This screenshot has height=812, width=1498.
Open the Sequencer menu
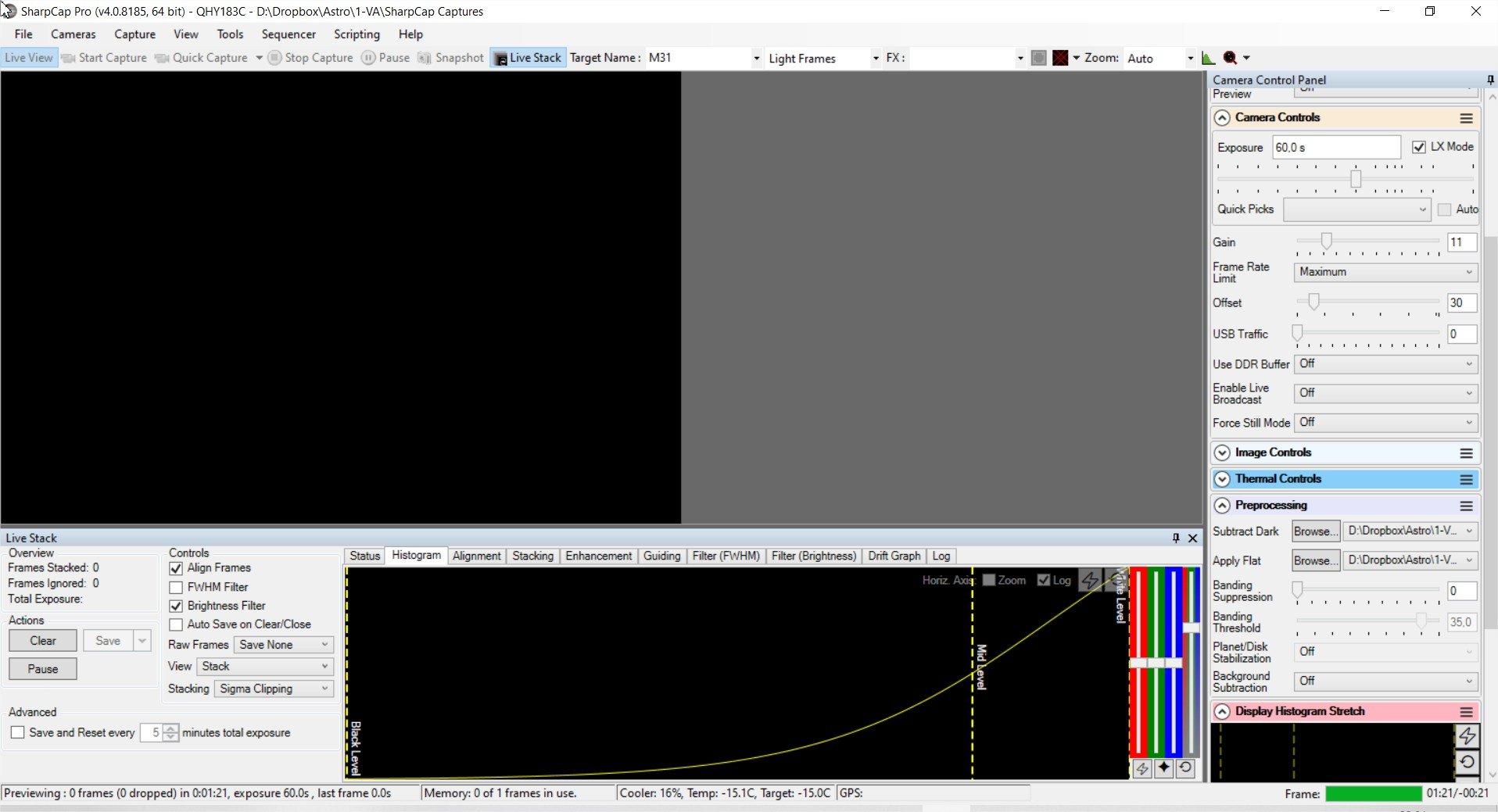(288, 34)
